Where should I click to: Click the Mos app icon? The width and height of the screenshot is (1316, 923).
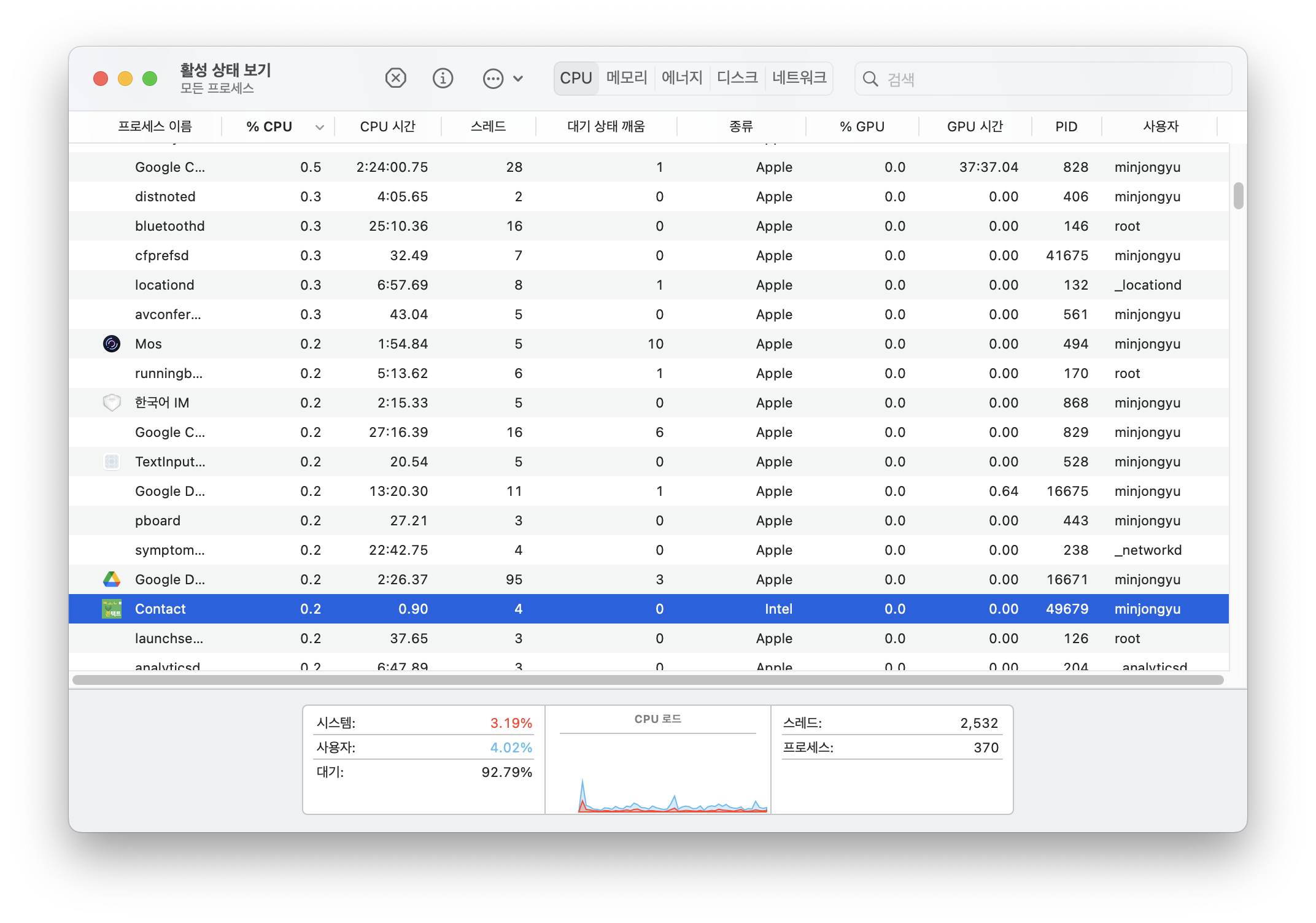click(112, 344)
